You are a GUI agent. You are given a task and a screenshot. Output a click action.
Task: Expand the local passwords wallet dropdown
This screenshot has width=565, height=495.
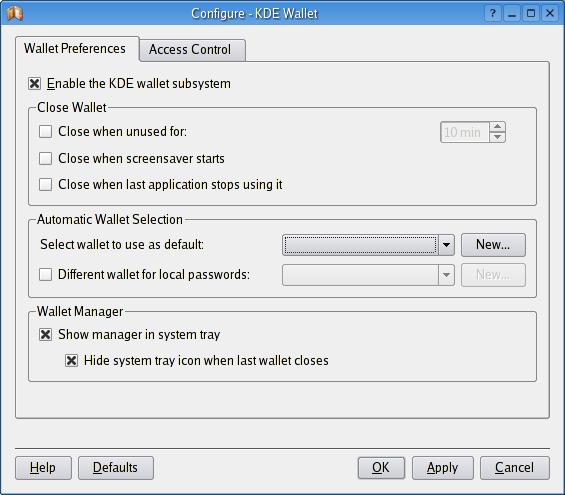pyautogui.click(x=446, y=275)
